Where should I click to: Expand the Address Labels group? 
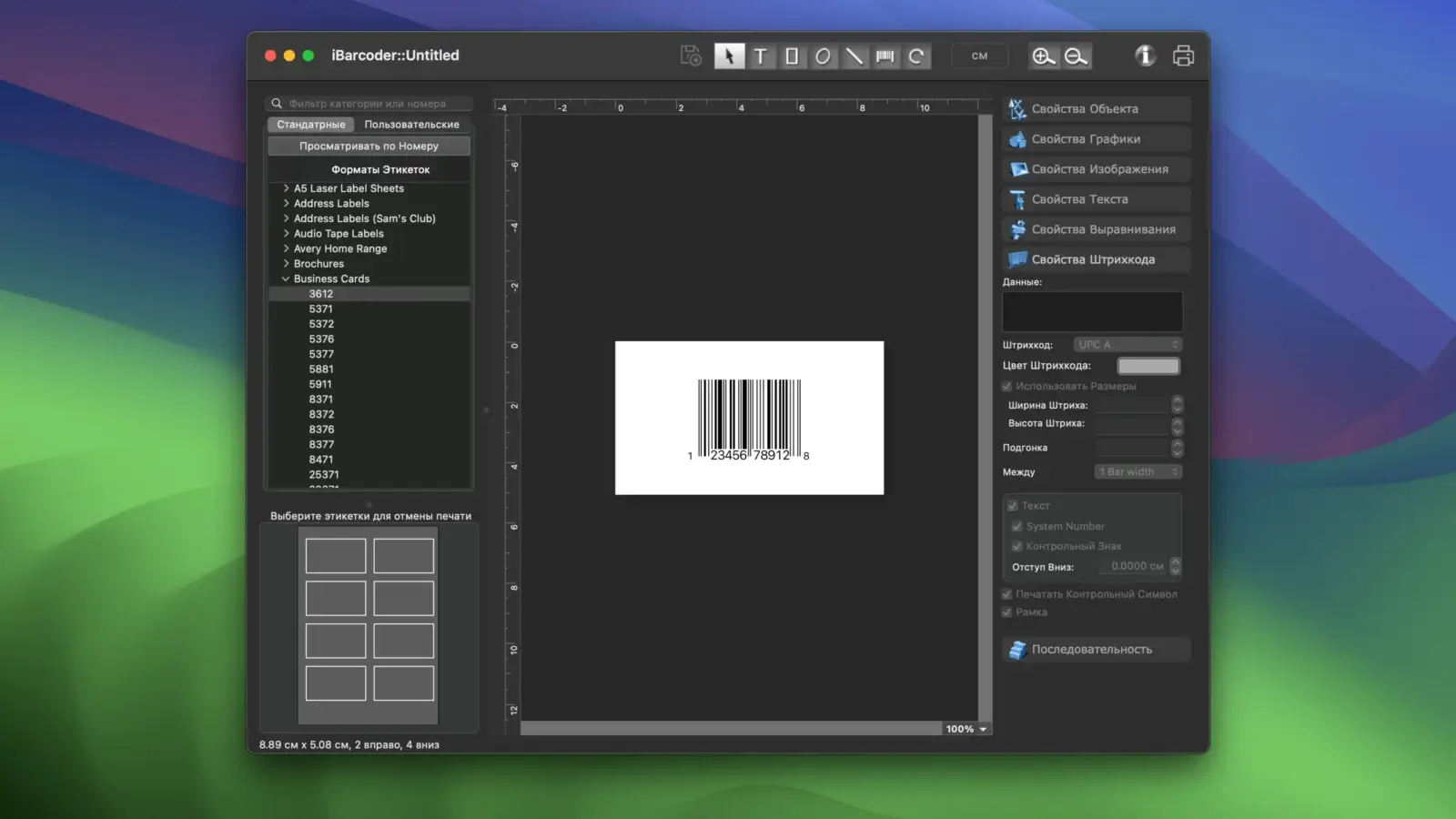click(285, 203)
